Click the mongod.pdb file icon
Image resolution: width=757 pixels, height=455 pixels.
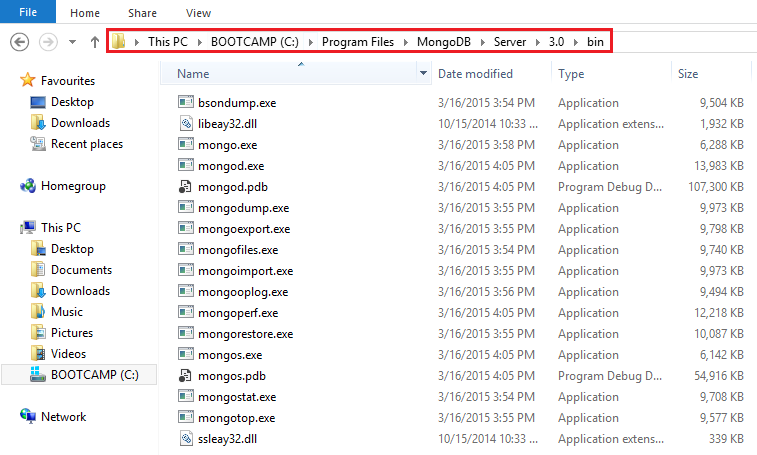185,187
